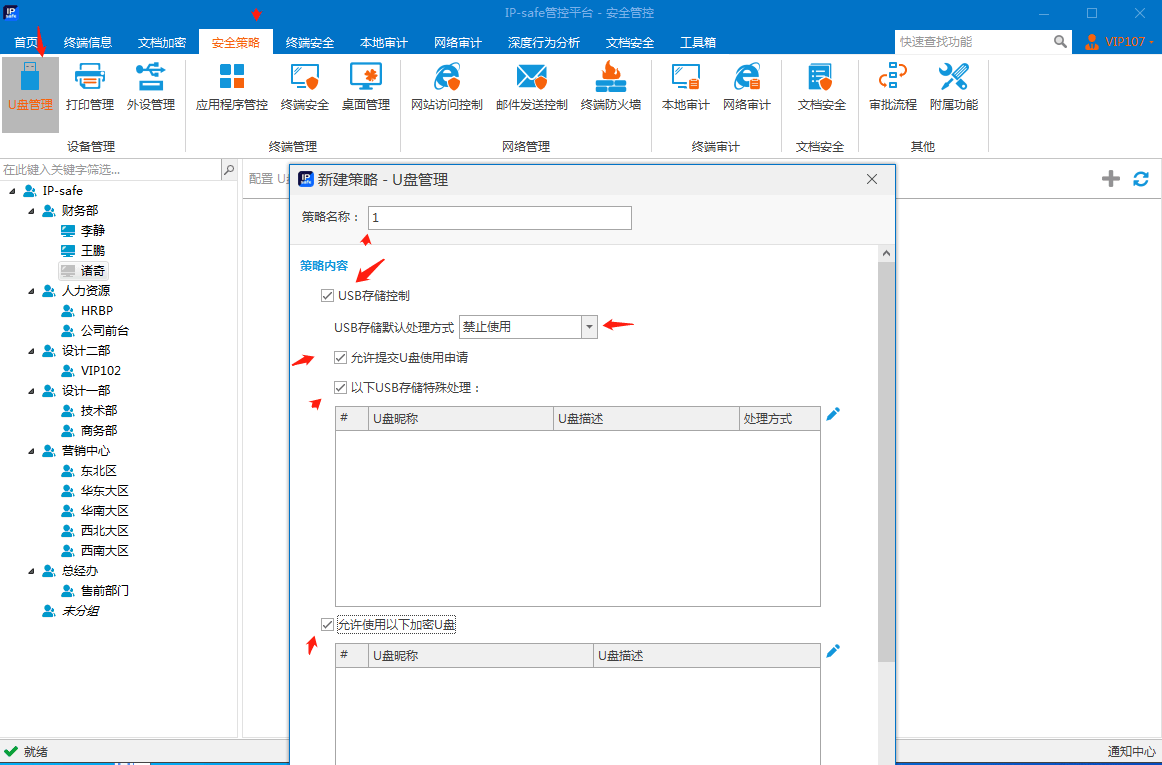Open 应用程序管控 application control
Viewport: 1162px width, 765px height.
tap(231, 87)
